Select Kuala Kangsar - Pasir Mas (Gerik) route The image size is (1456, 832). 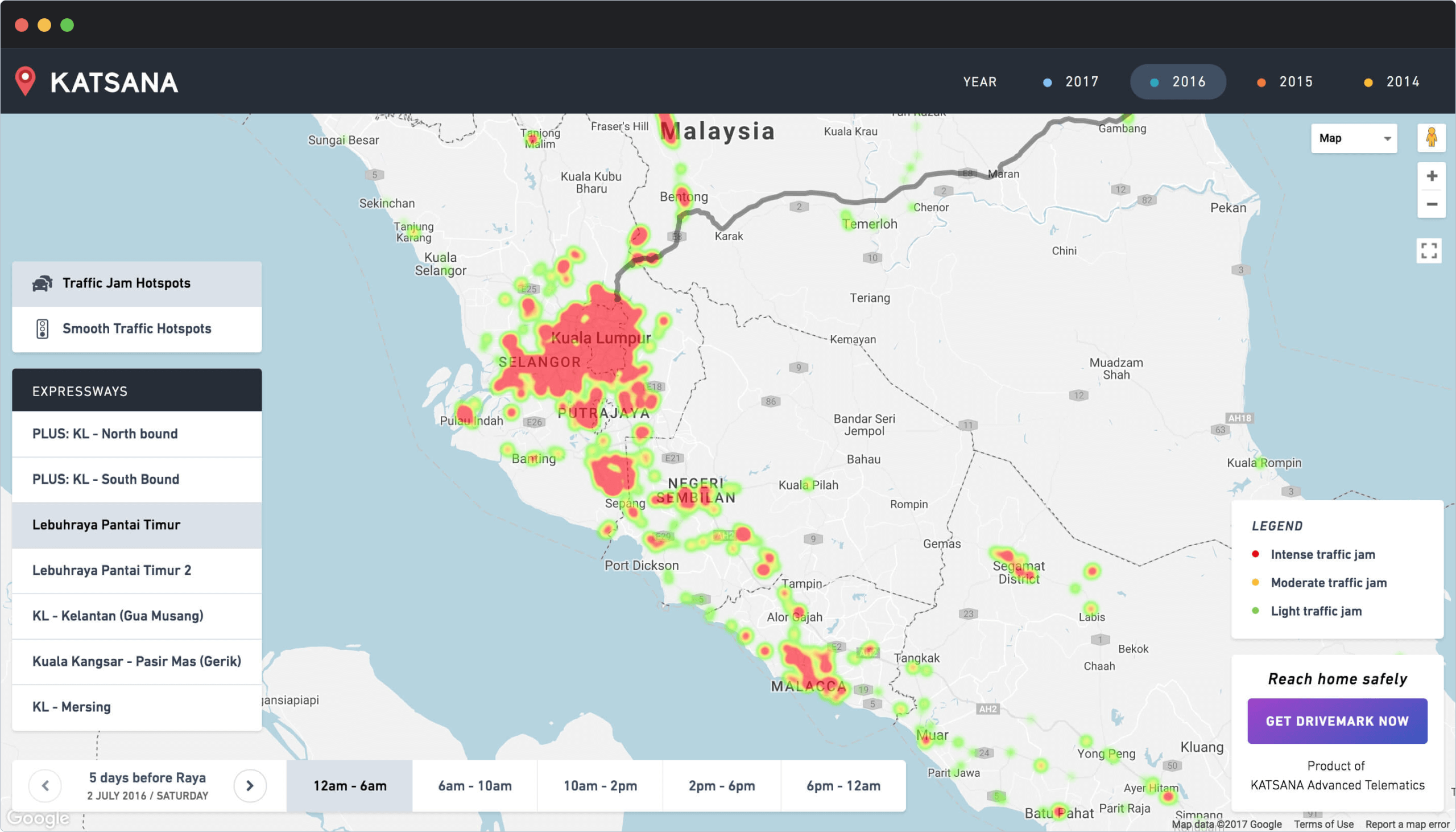tap(137, 662)
